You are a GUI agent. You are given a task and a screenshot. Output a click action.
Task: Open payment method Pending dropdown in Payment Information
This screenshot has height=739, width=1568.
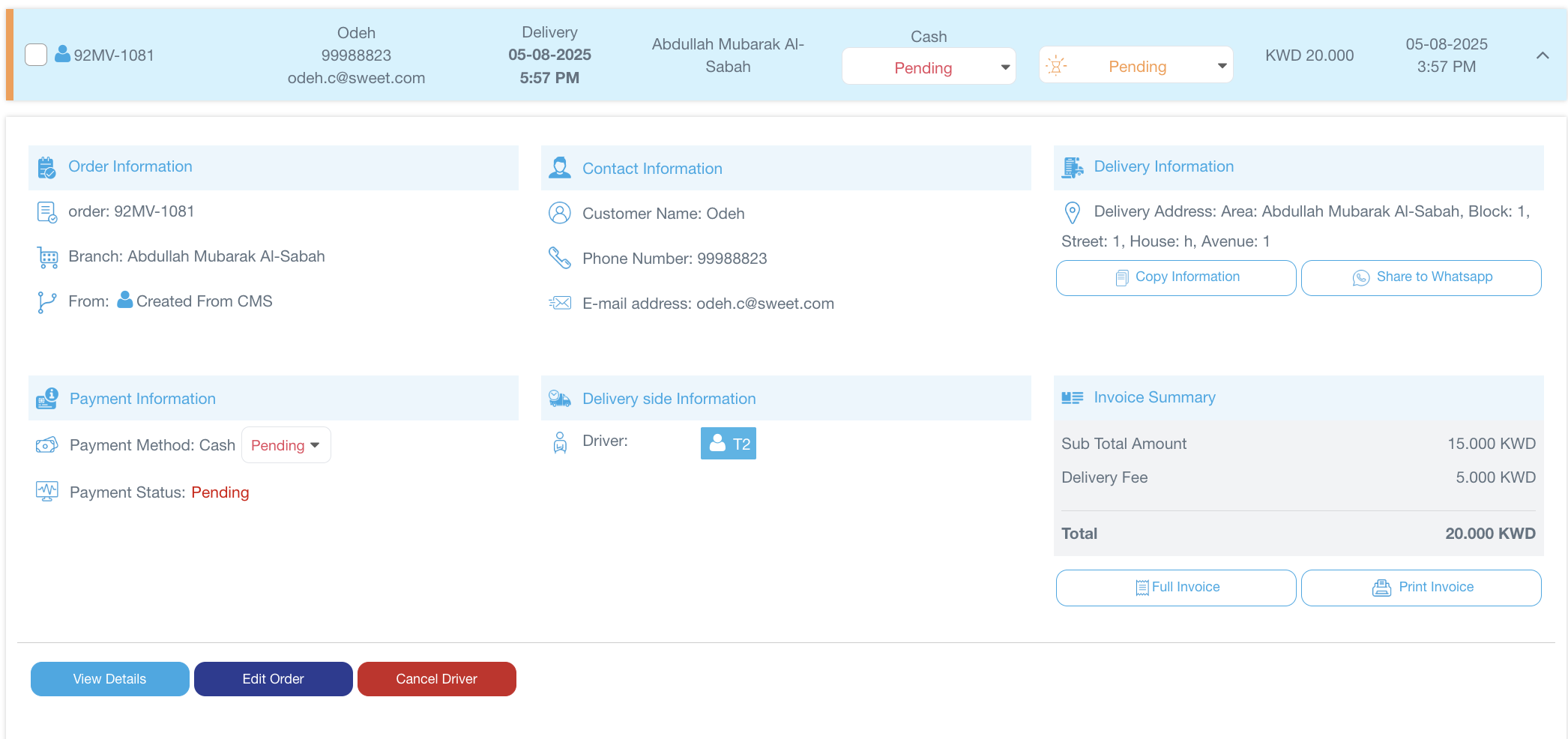286,445
